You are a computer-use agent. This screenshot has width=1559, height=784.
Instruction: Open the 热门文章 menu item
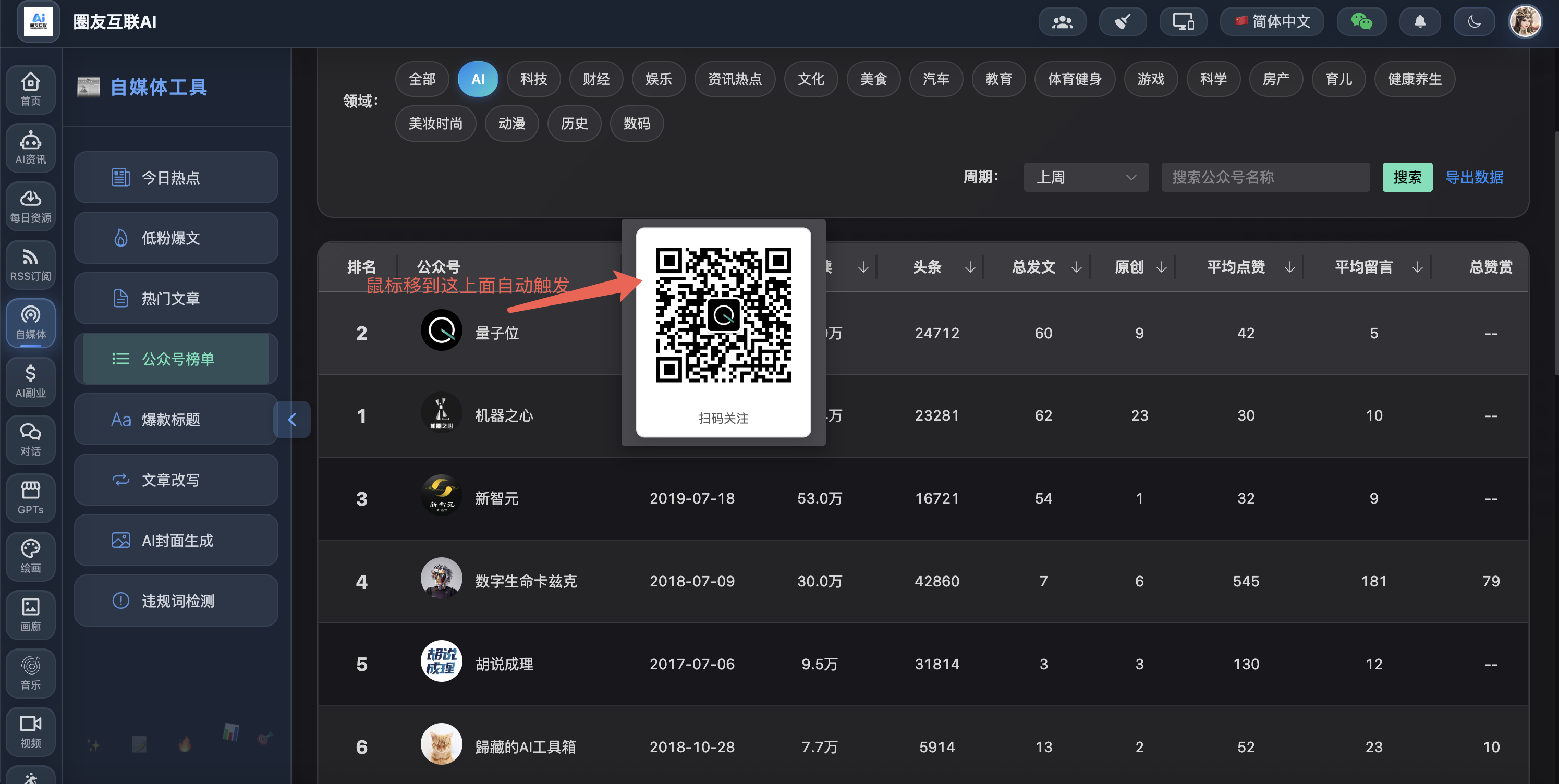coord(176,298)
